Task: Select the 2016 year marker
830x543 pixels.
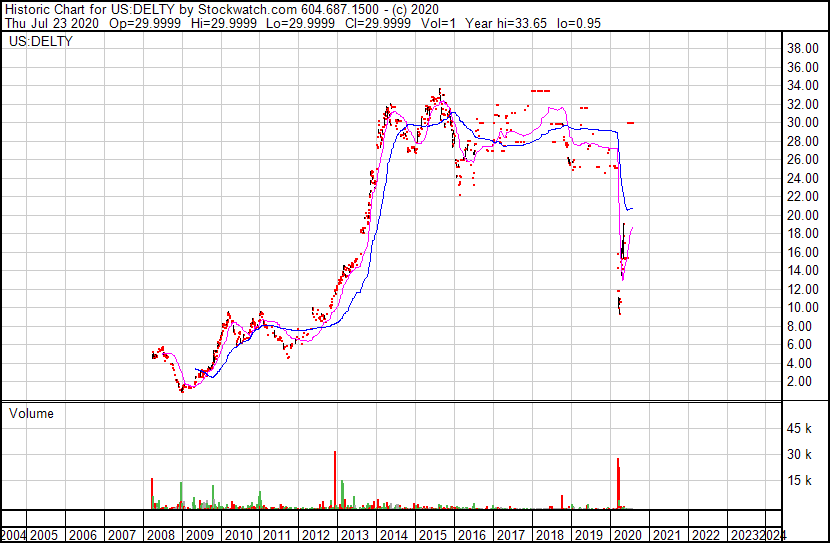Action: [x=472, y=535]
